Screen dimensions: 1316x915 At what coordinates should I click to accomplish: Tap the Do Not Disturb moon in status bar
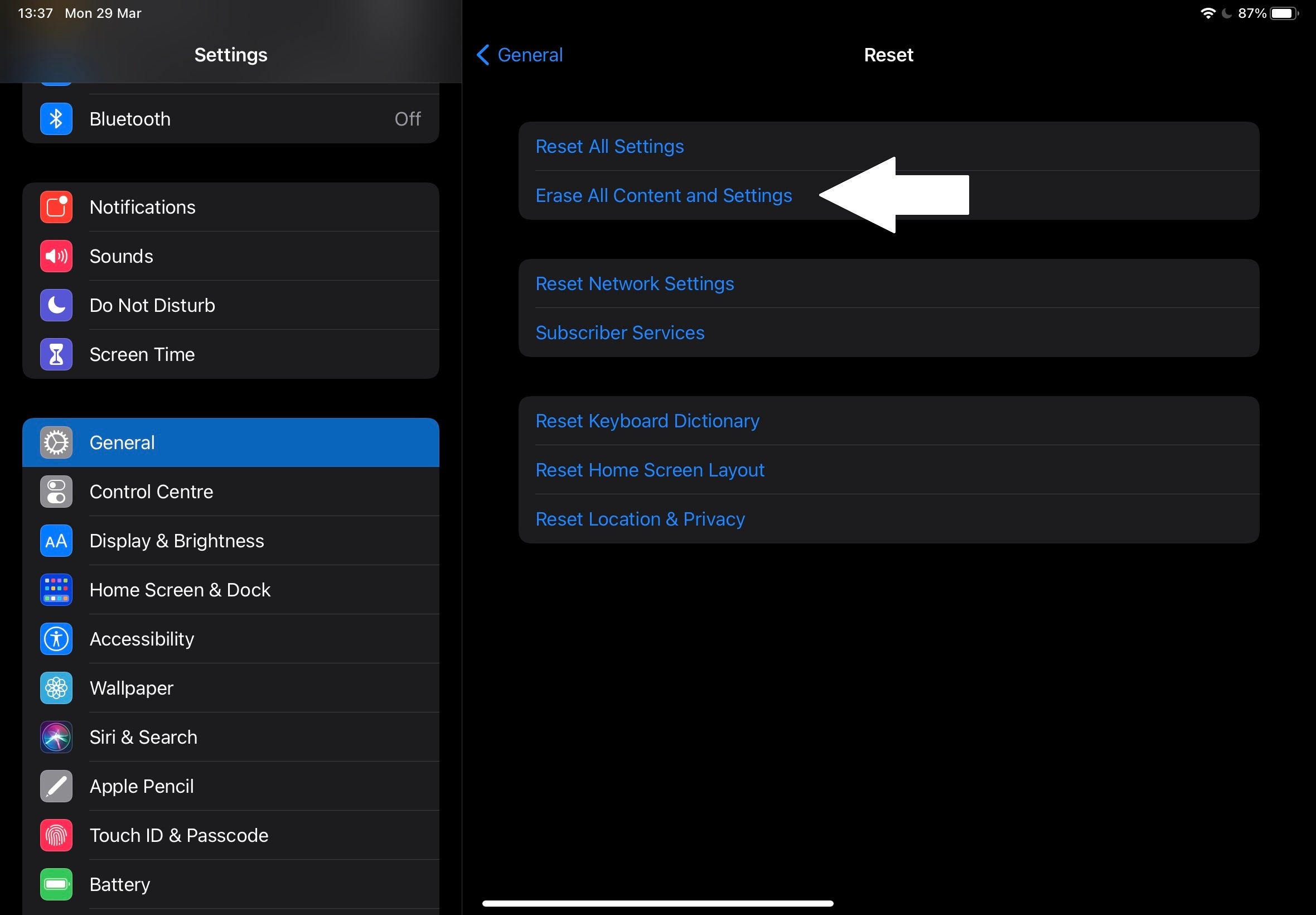pyautogui.click(x=1226, y=13)
